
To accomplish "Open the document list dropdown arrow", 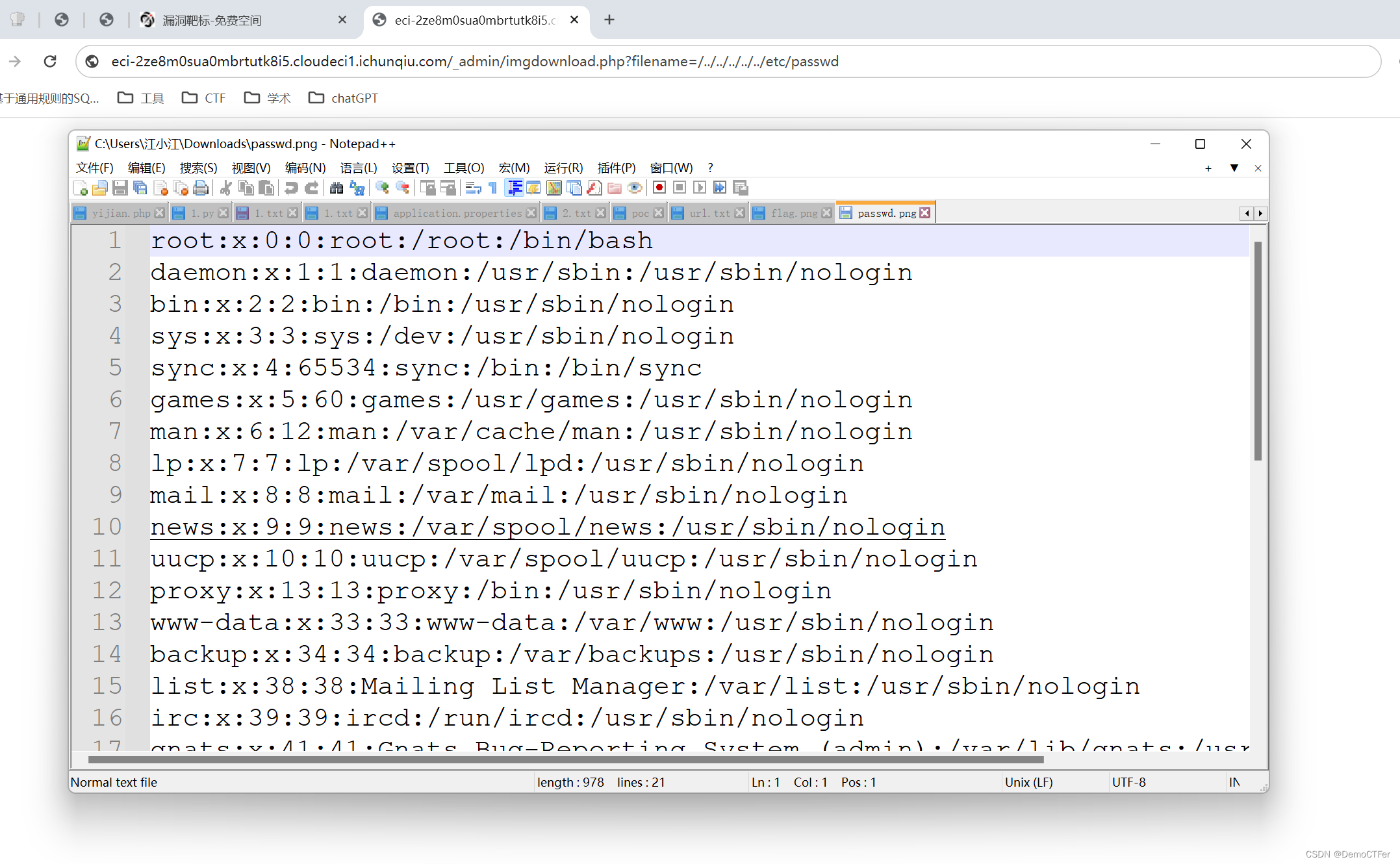I will point(1234,168).
